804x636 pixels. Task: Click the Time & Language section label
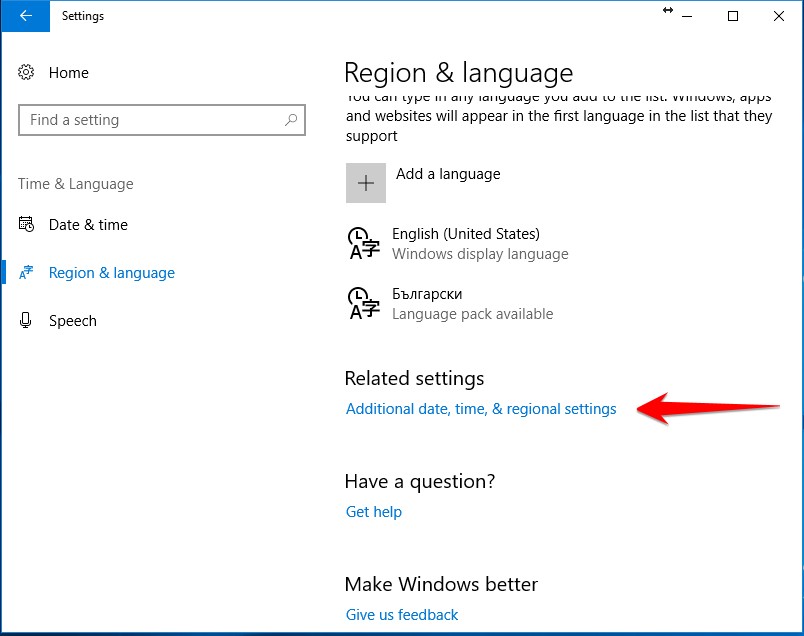(76, 184)
